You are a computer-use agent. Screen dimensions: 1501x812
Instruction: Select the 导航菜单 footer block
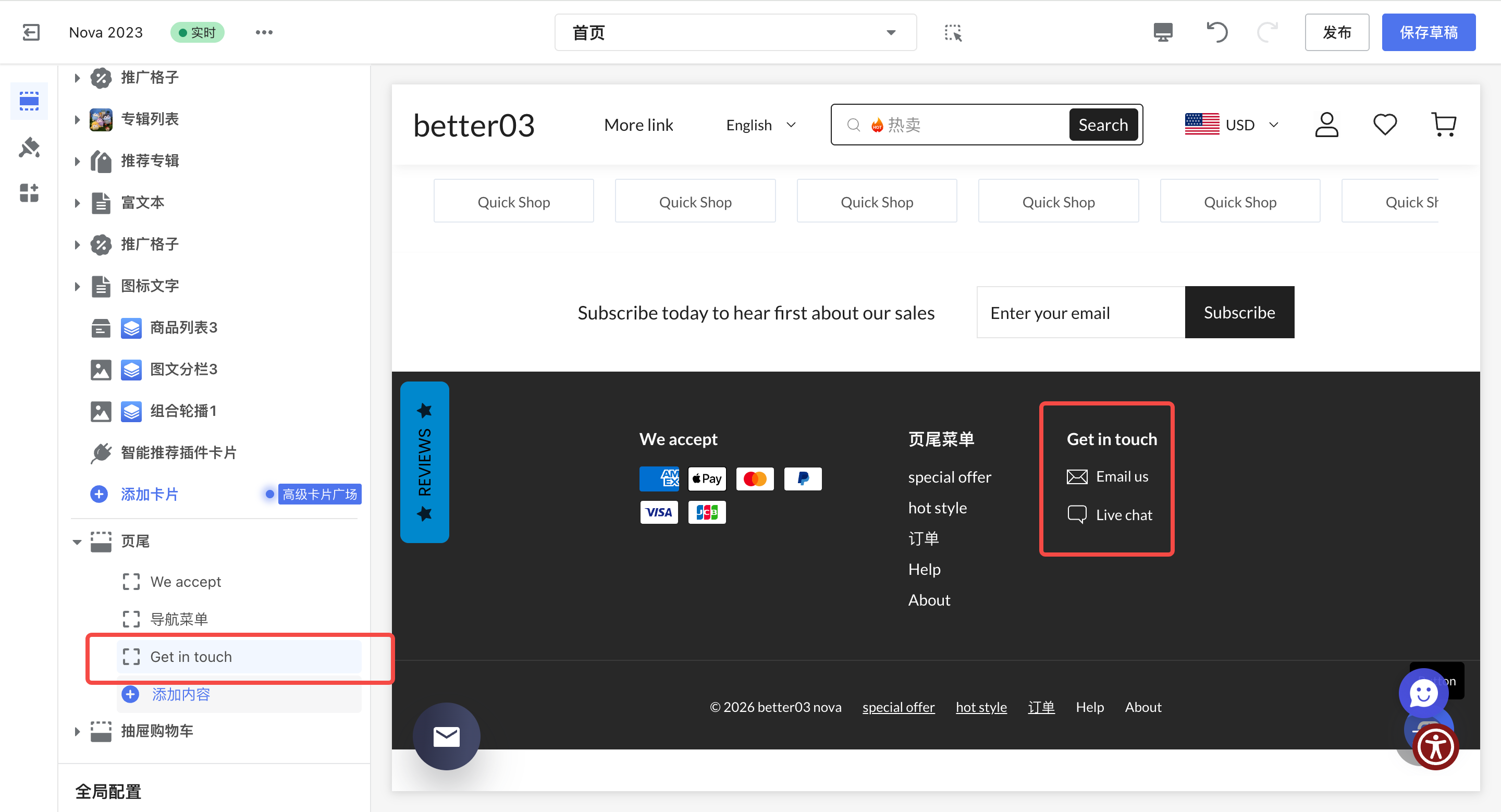click(179, 619)
